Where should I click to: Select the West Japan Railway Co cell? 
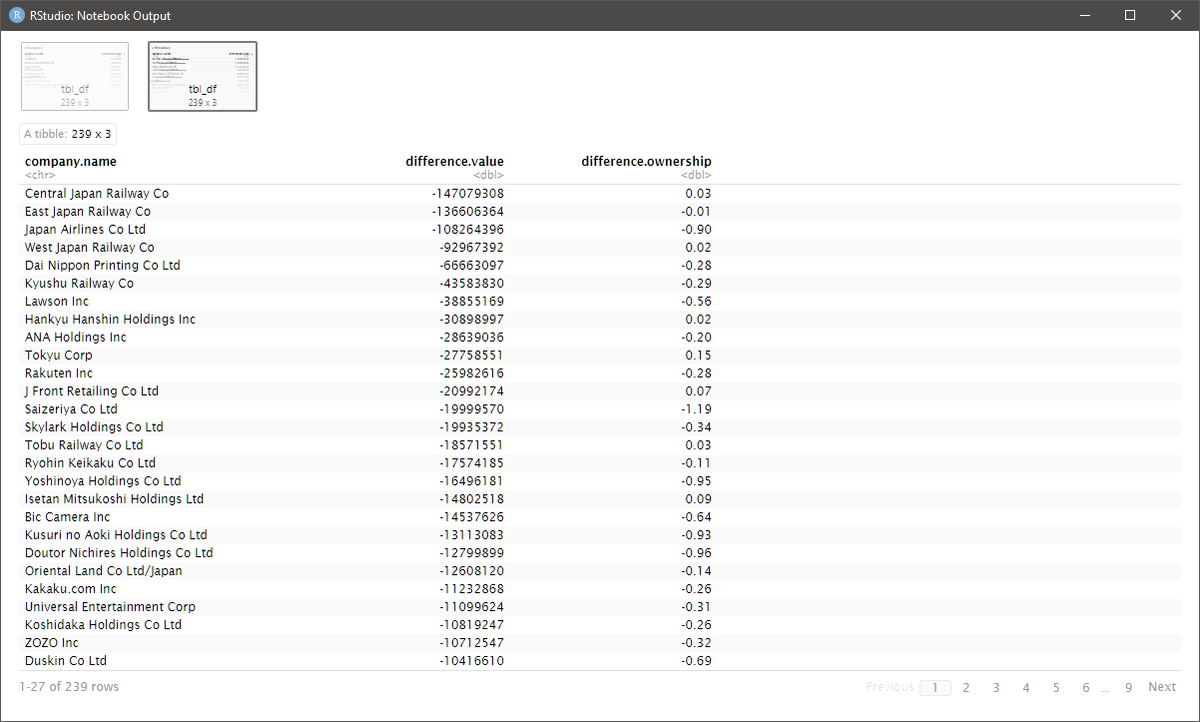pos(90,247)
